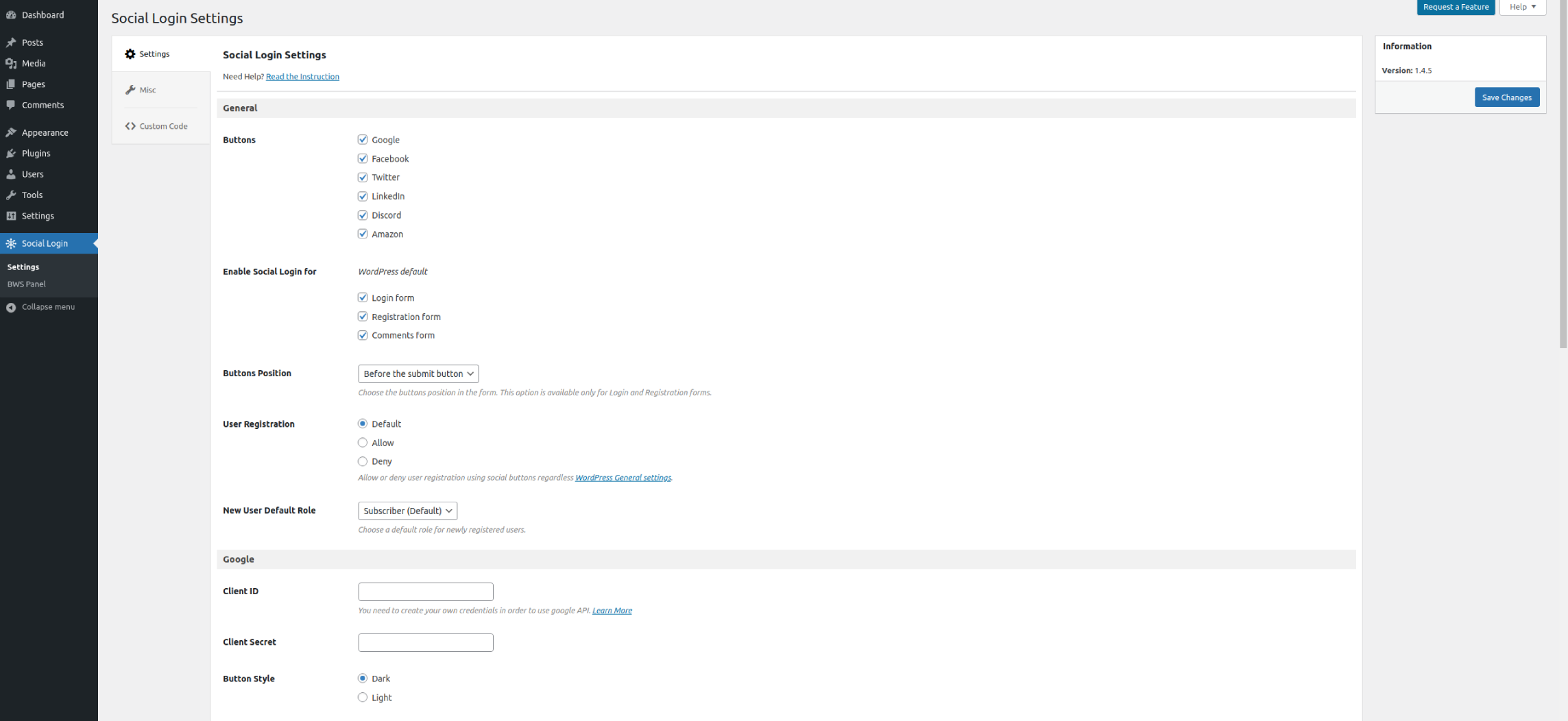Open the Tools menu item

pyautogui.click(x=49, y=195)
